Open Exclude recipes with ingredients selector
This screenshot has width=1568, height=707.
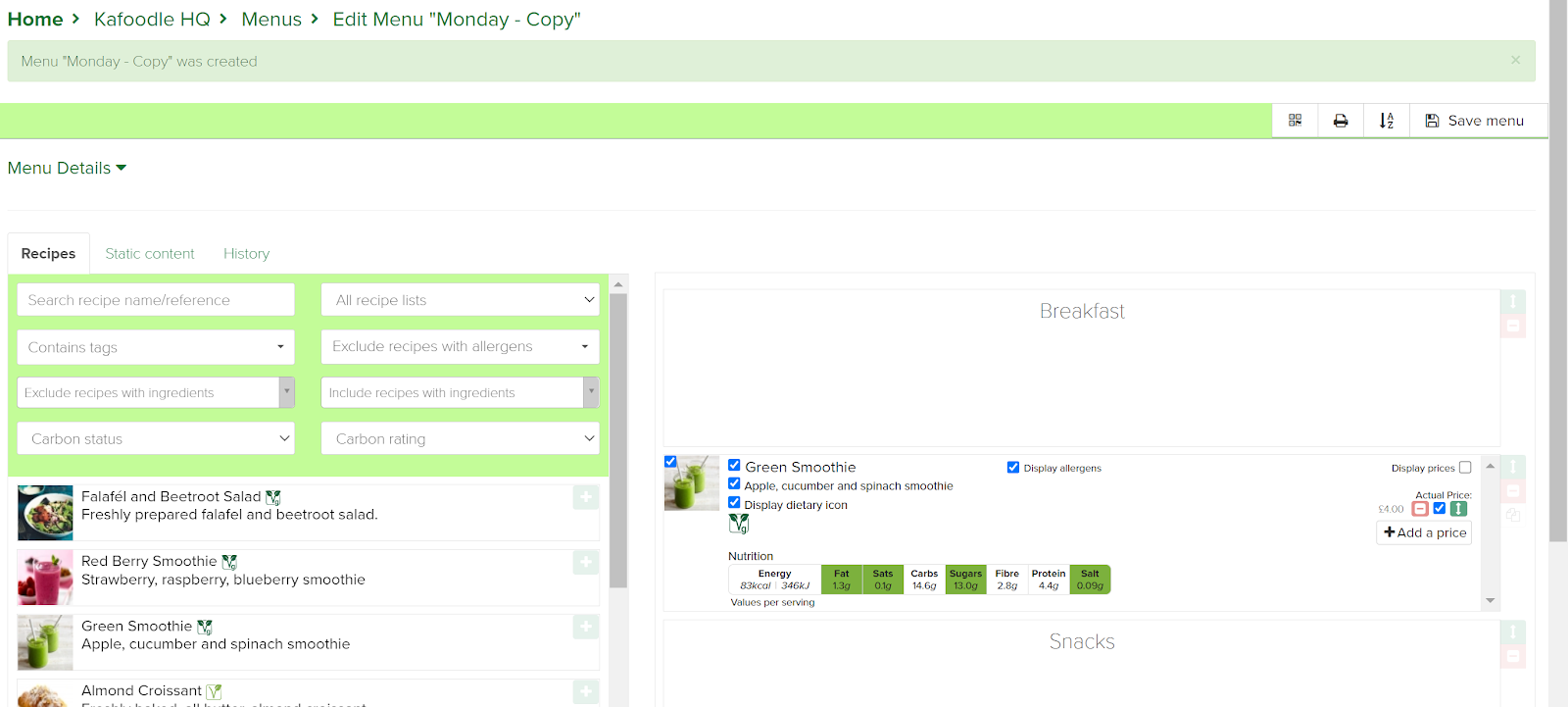pyautogui.click(x=156, y=392)
